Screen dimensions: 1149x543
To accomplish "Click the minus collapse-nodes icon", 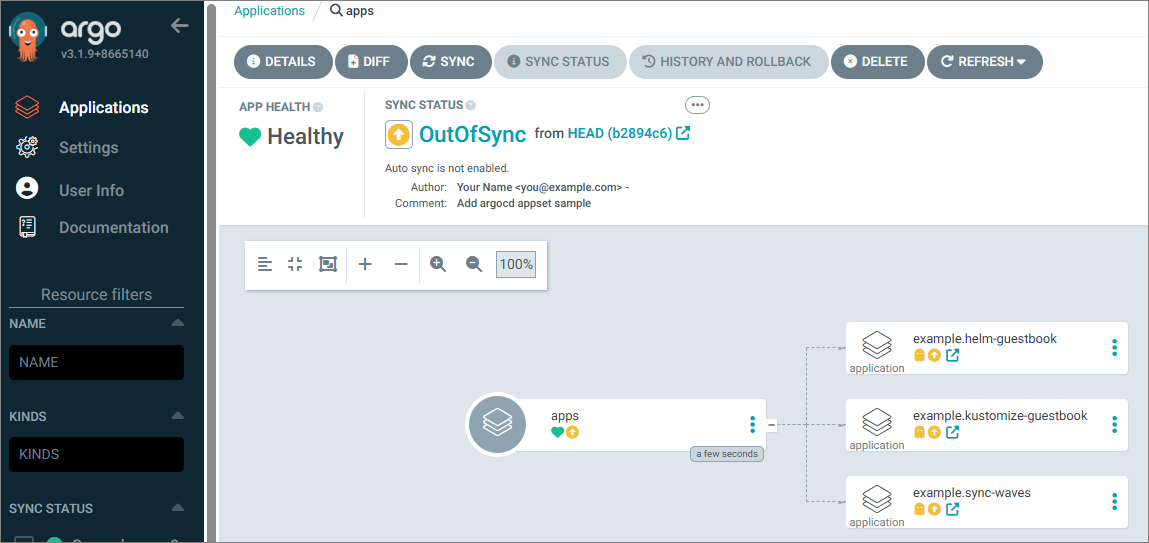I will [x=401, y=265].
